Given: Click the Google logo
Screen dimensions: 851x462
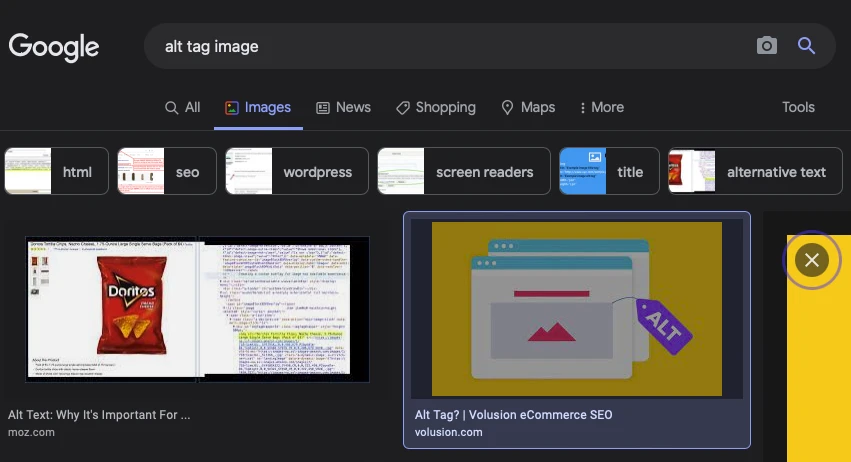Looking at the screenshot, I should coord(54,47).
